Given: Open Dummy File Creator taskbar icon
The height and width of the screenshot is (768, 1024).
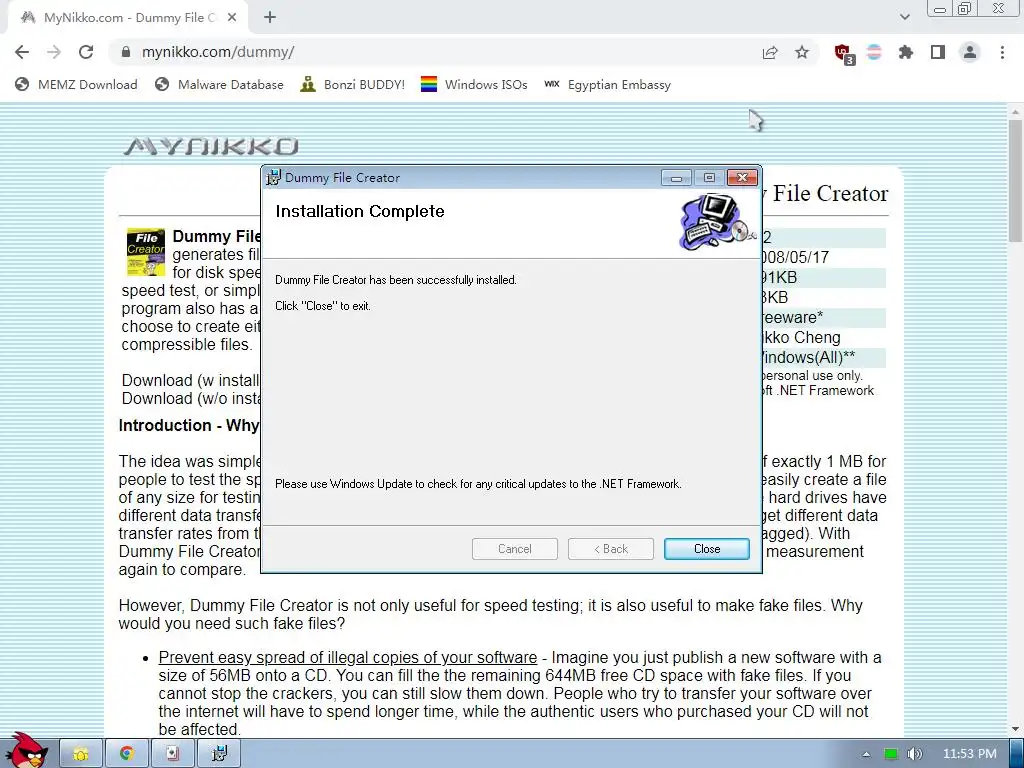Looking at the screenshot, I should [x=219, y=754].
